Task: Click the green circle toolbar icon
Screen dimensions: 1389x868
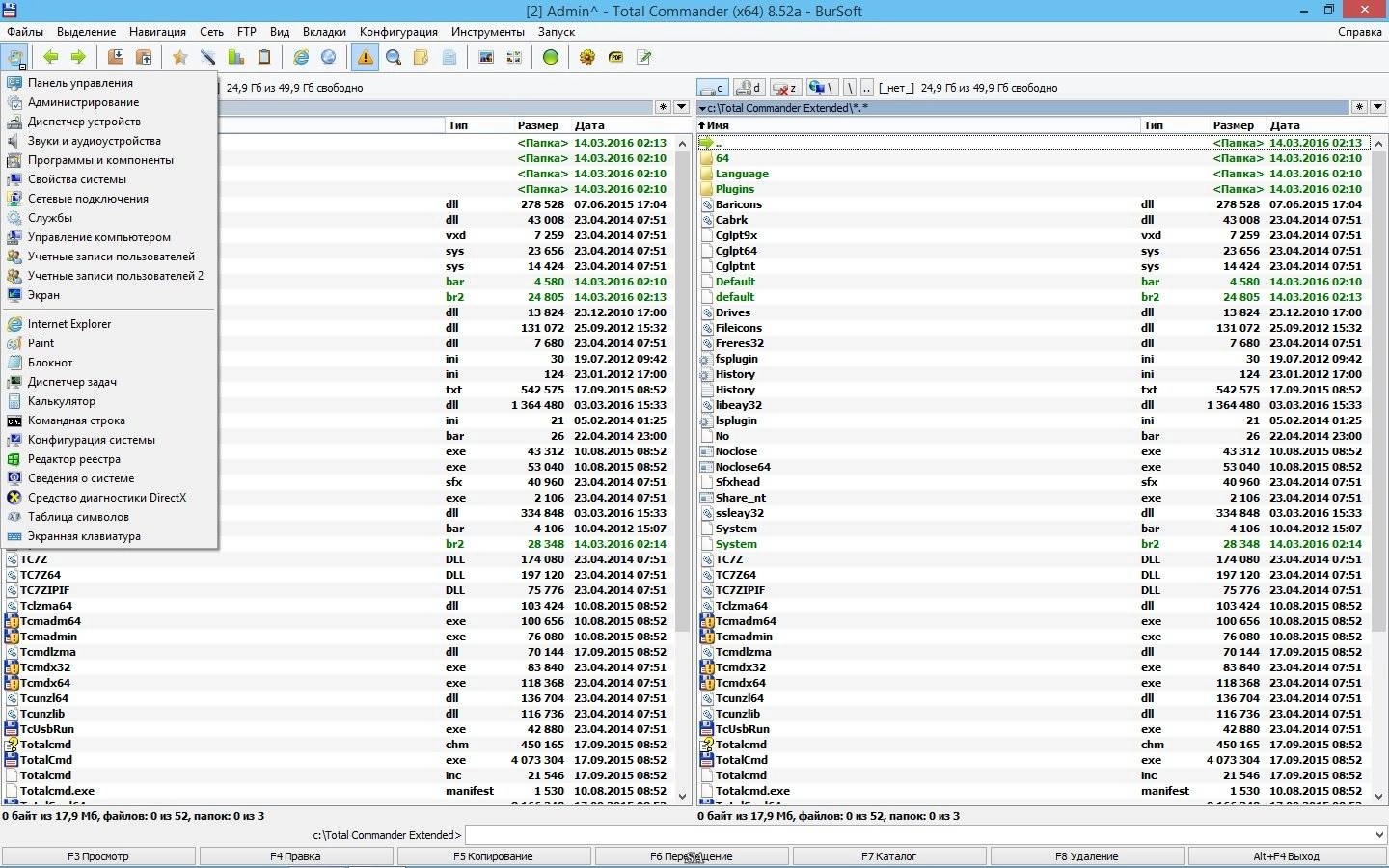Action: pyautogui.click(x=551, y=57)
